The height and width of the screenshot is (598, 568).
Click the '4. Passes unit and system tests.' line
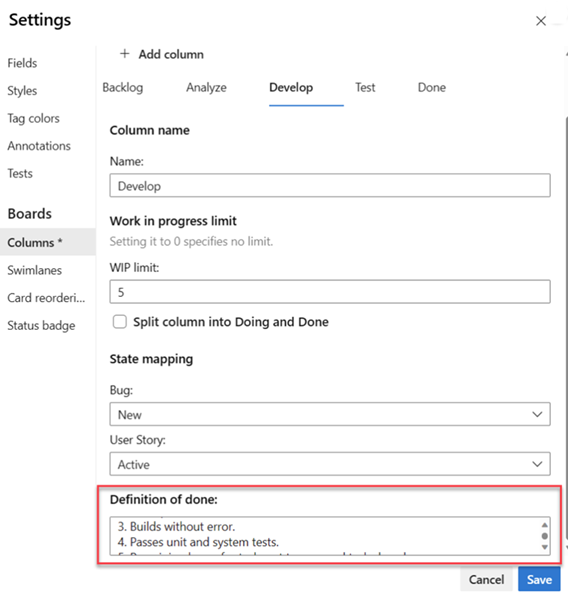pos(198,542)
